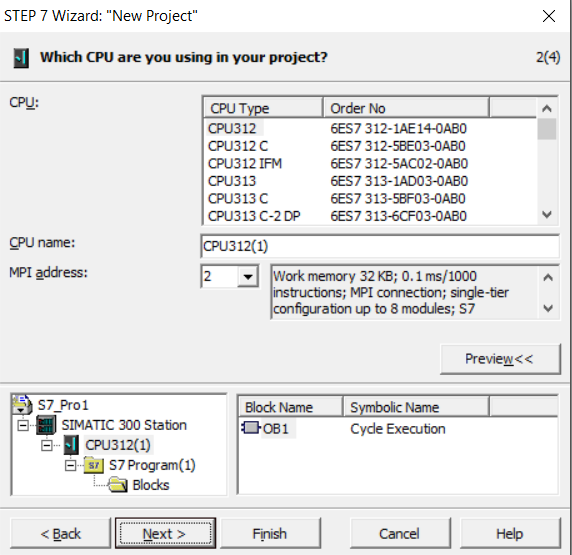Click the CPU name input field

pos(379,246)
